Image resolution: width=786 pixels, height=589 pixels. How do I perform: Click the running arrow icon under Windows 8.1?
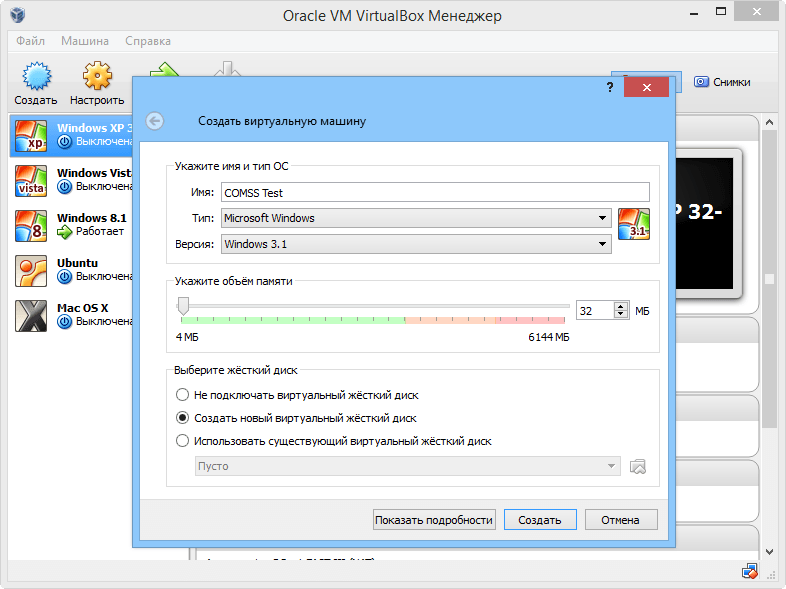point(64,232)
